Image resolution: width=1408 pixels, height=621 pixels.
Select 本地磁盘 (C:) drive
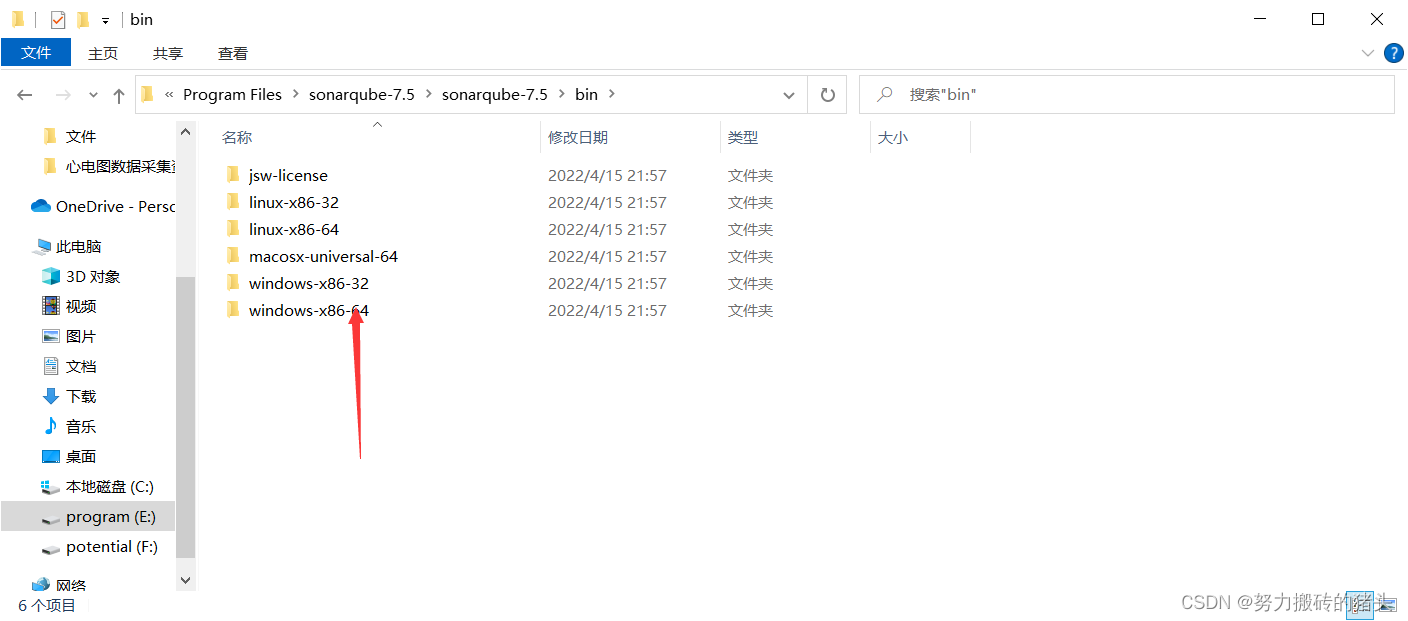point(110,486)
